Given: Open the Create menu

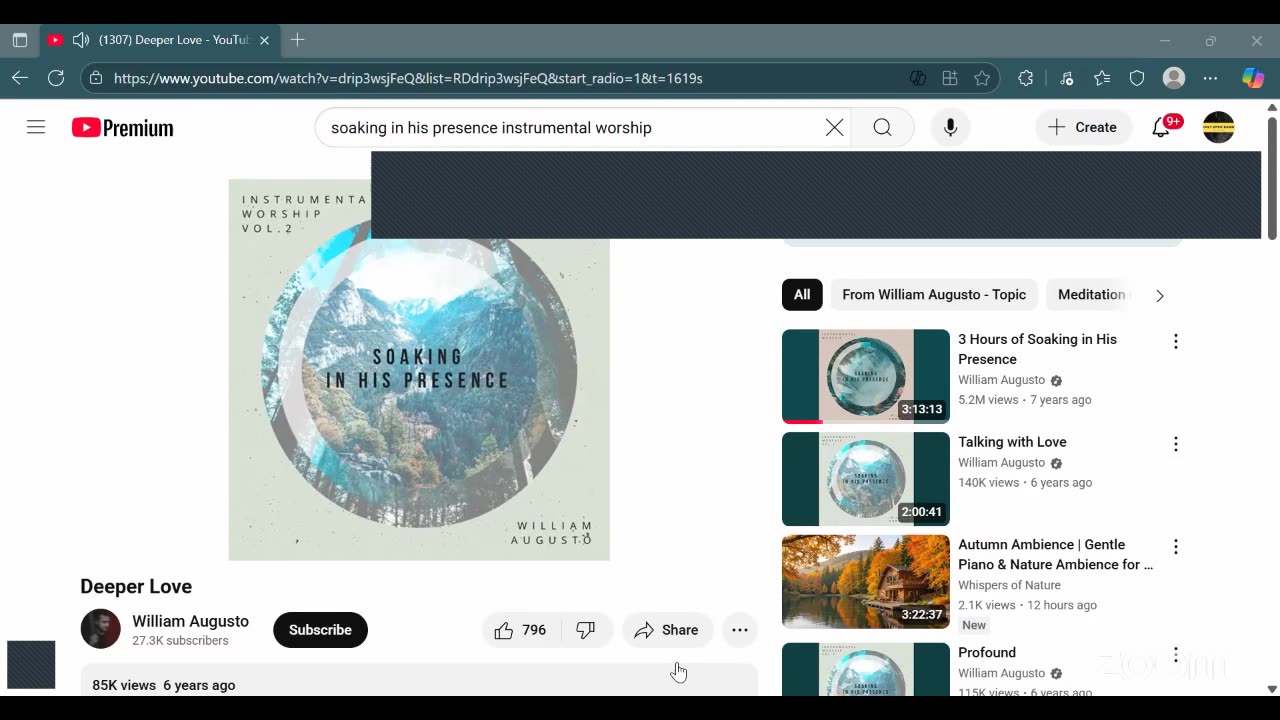Looking at the screenshot, I should pos(1083,127).
